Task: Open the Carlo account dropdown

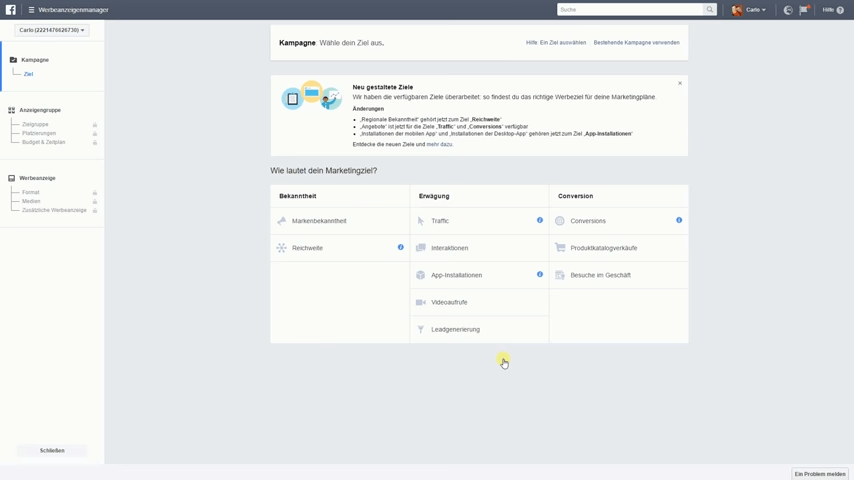Action: 53,30
